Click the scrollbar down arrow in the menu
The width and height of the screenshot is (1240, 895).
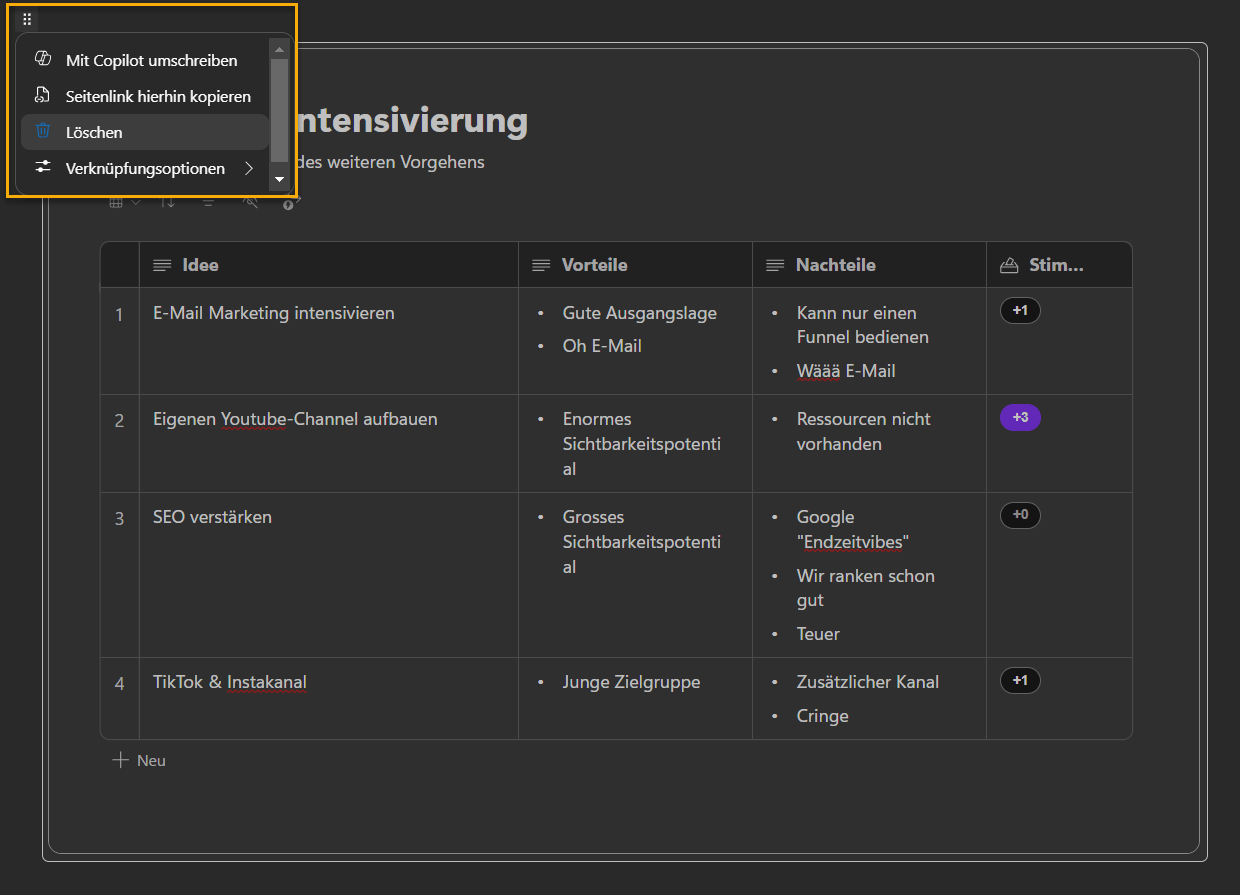(x=279, y=180)
